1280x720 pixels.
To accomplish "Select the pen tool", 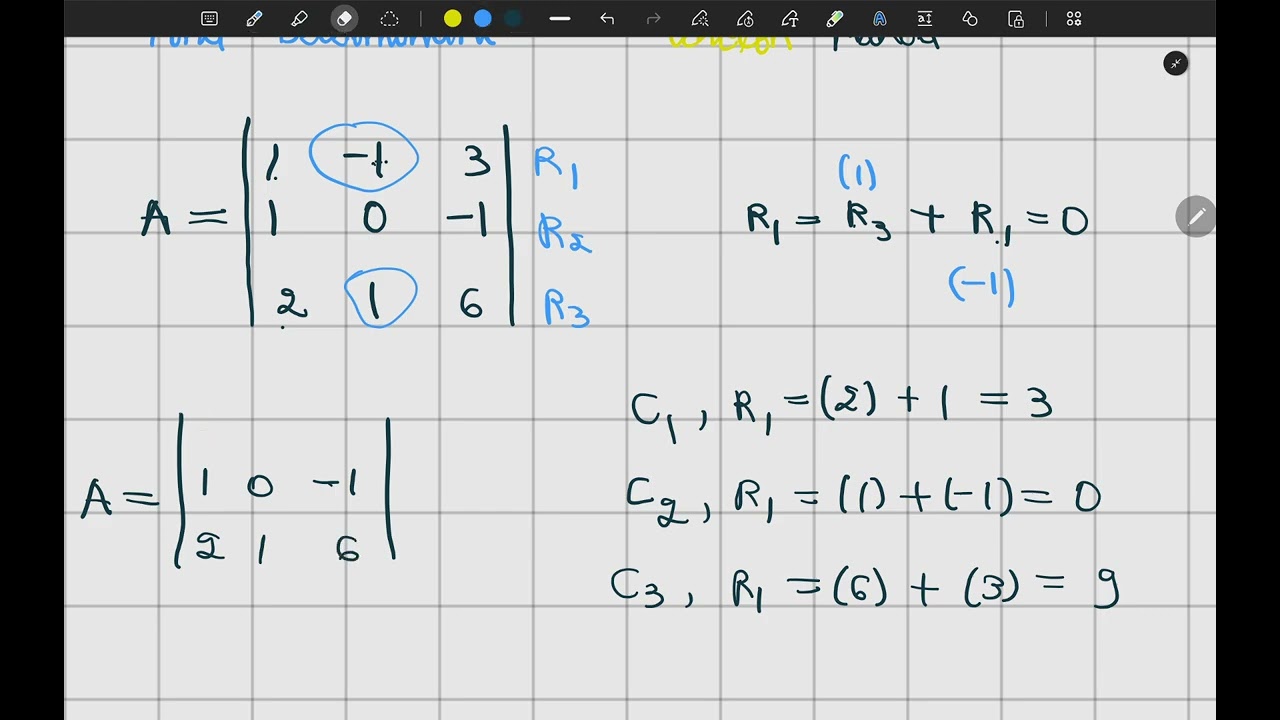I will [x=254, y=19].
